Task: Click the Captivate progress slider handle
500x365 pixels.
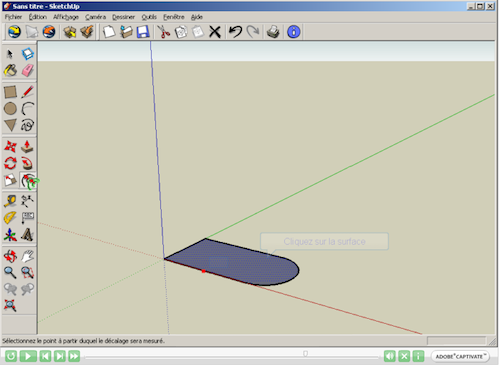Action: [305, 354]
